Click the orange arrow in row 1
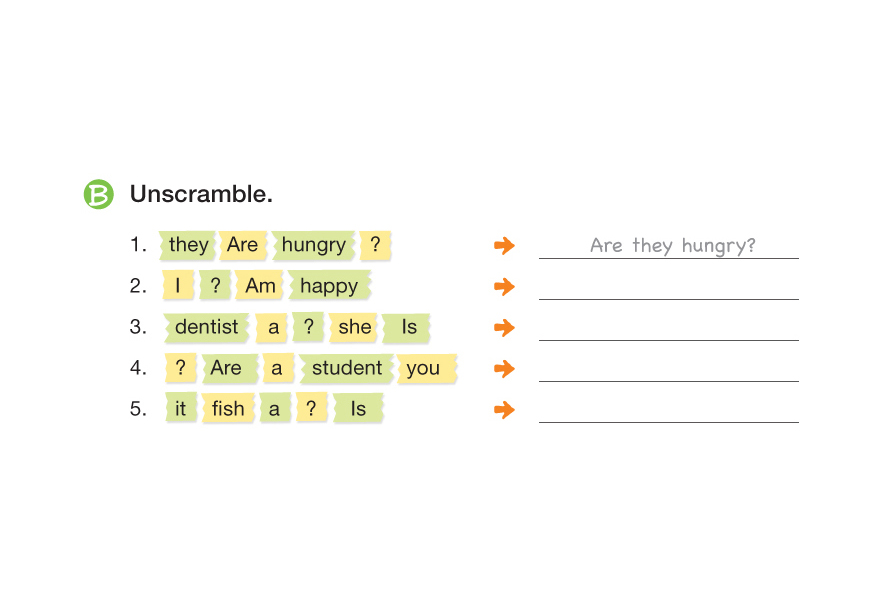This screenshot has width=873, height=612. tap(505, 246)
